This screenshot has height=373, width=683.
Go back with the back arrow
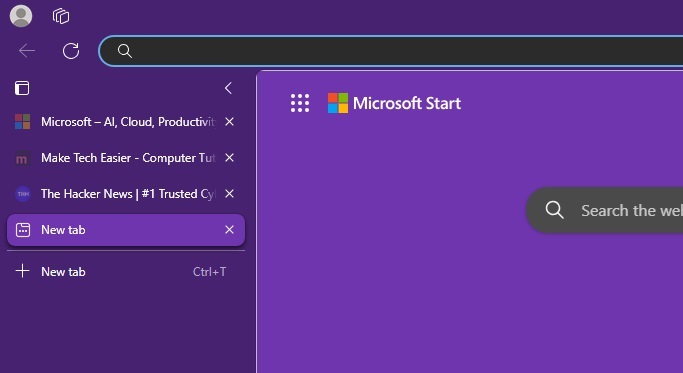(27, 51)
